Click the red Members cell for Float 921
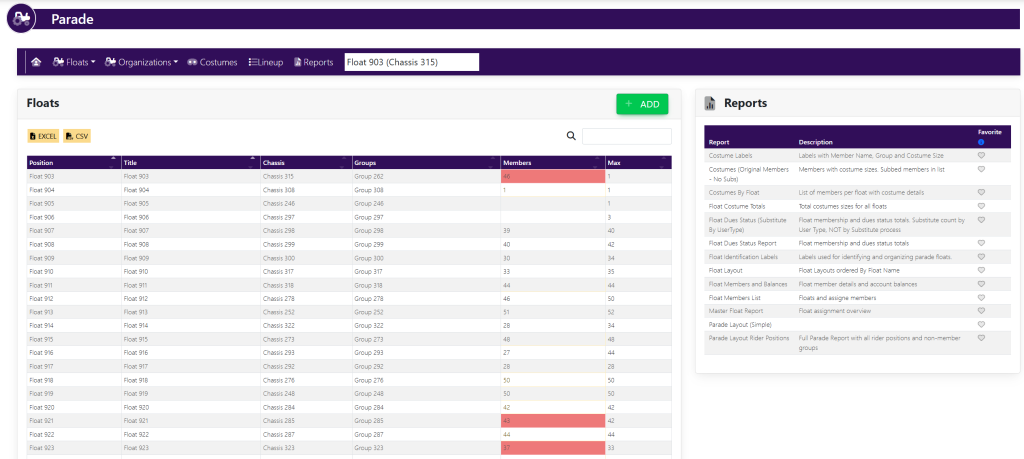Image resolution: width=1024 pixels, height=459 pixels. [x=552, y=420]
